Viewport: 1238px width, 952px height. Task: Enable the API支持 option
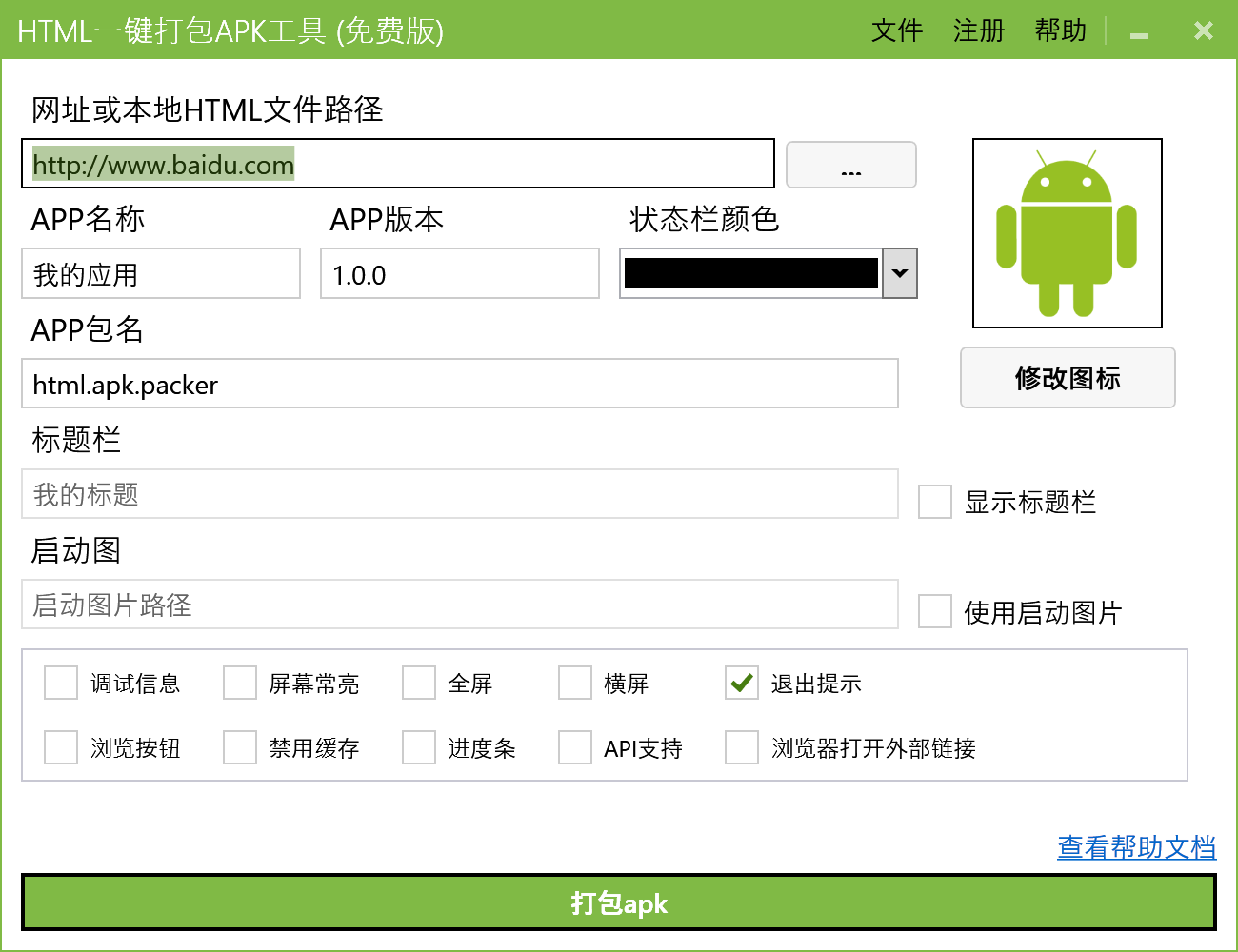574,747
